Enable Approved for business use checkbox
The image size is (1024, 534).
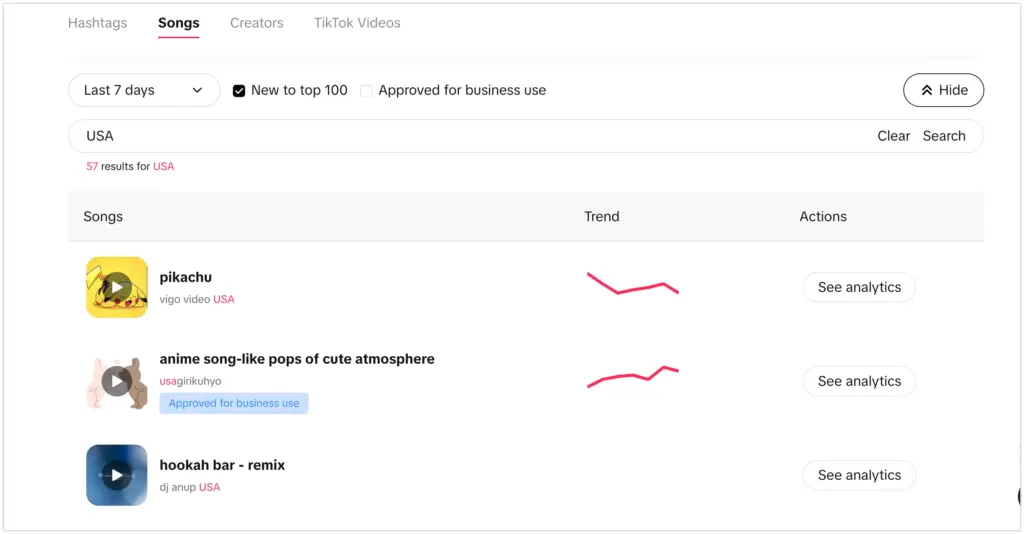tap(366, 91)
